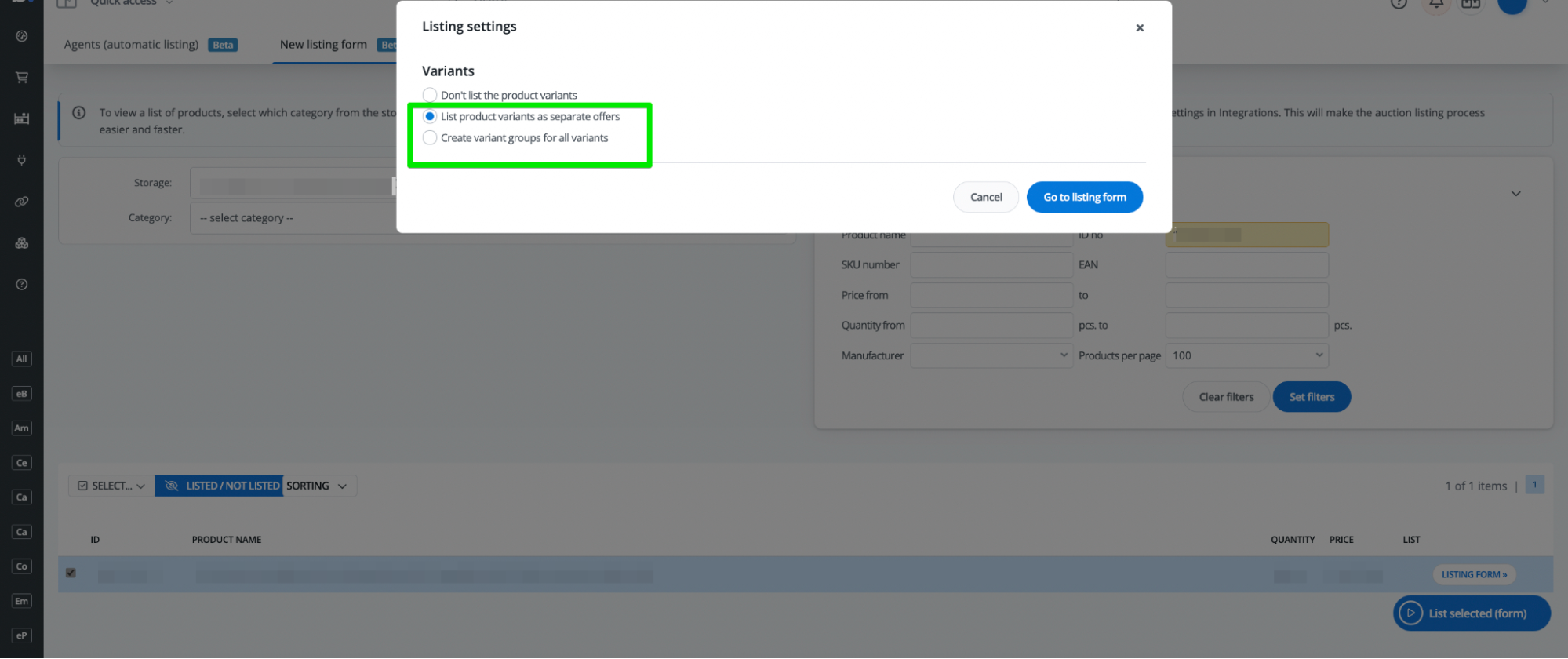Switch to New listing form tab
This screenshot has height=659, width=1568.
pos(323,45)
